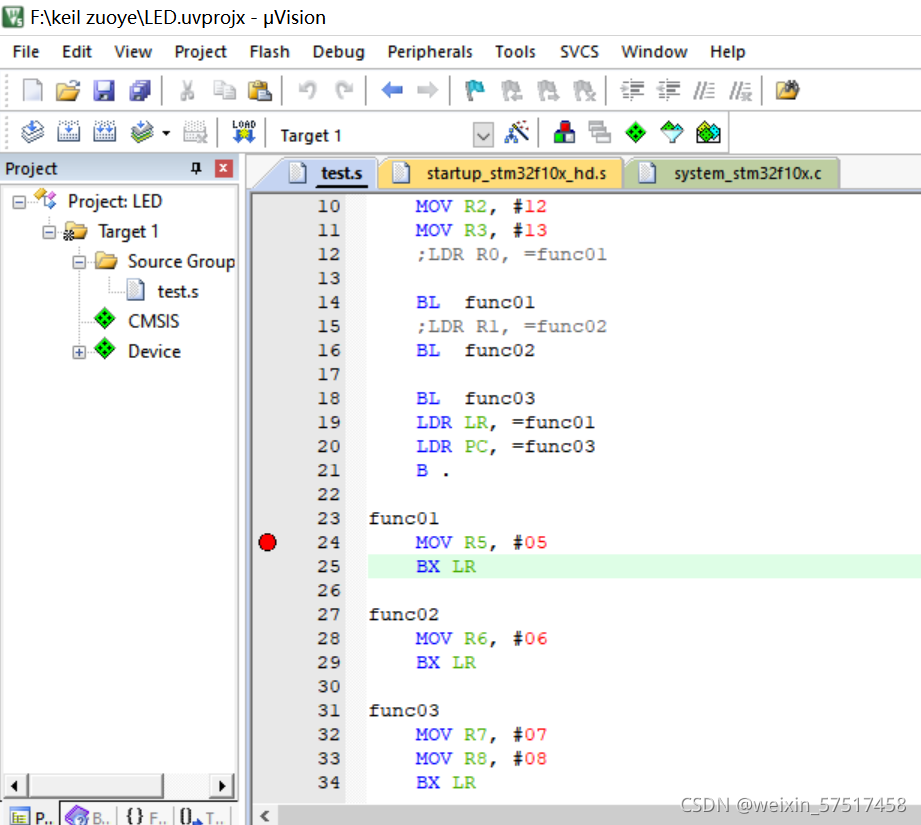Screen dimensions: 921x825
Task: Select test.s in the project tree
Action: tap(178, 292)
